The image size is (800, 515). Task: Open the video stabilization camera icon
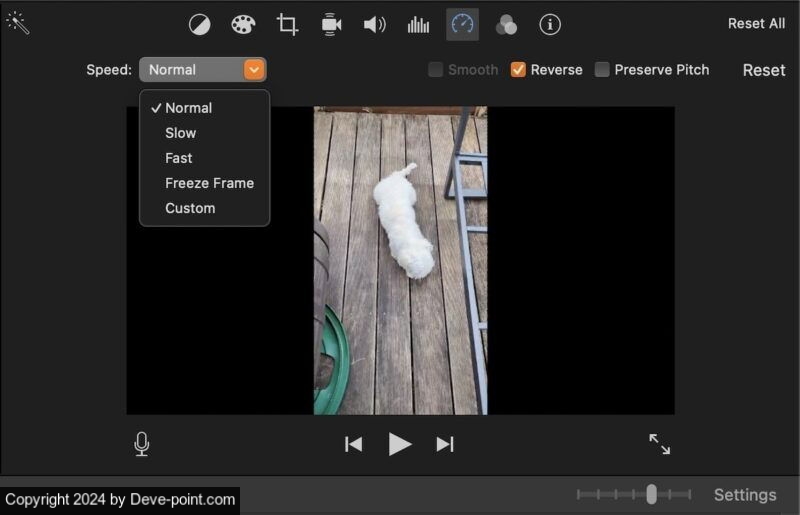[331, 24]
